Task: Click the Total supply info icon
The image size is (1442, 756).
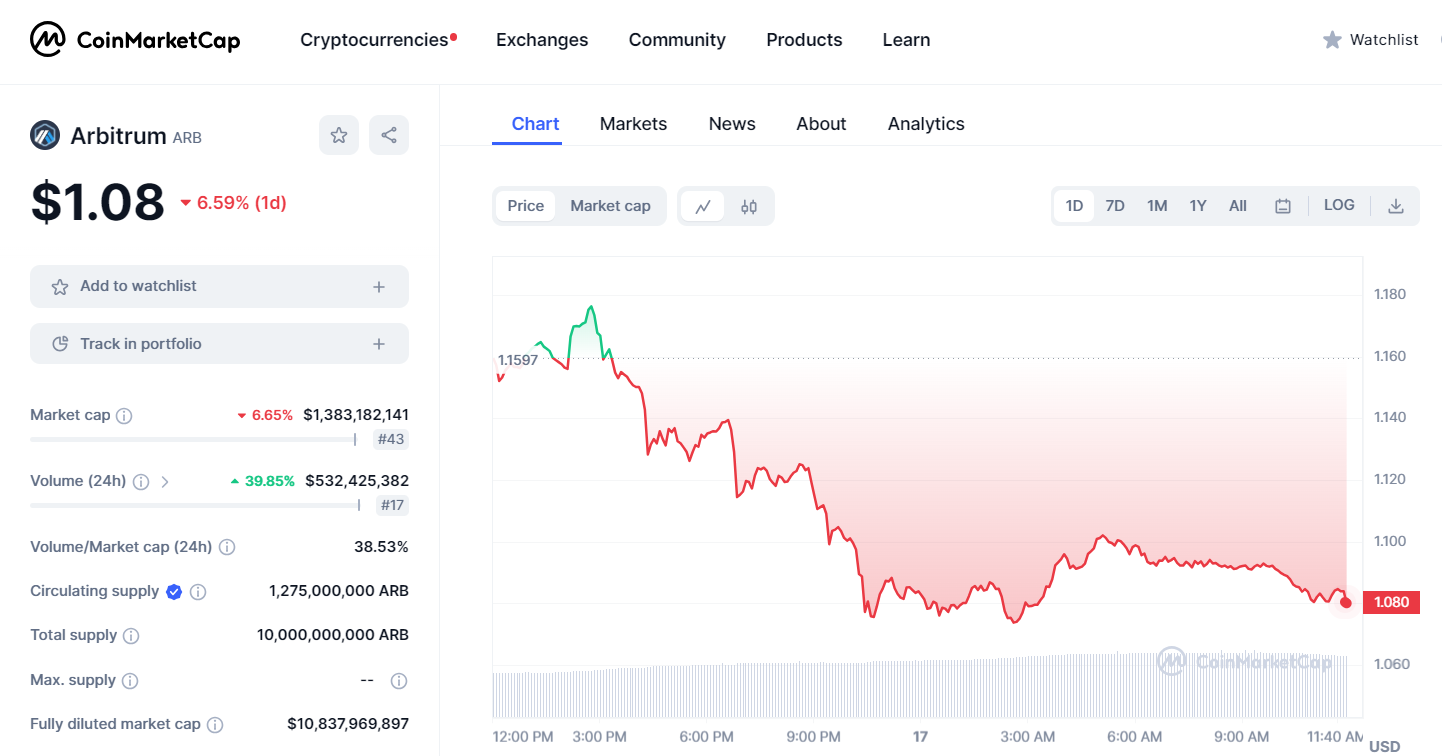Action: (x=131, y=635)
